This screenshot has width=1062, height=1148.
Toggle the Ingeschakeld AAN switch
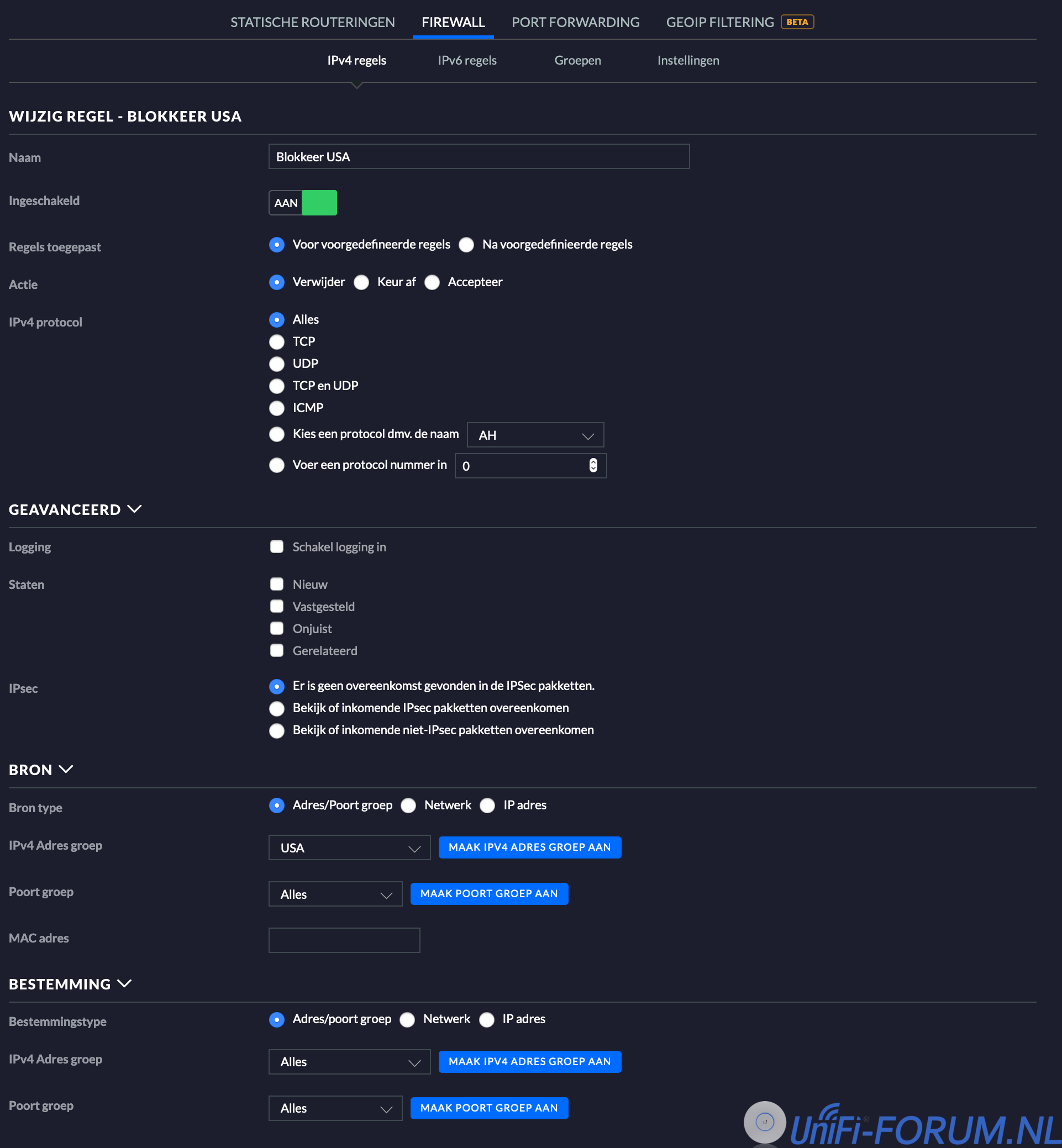[303, 202]
